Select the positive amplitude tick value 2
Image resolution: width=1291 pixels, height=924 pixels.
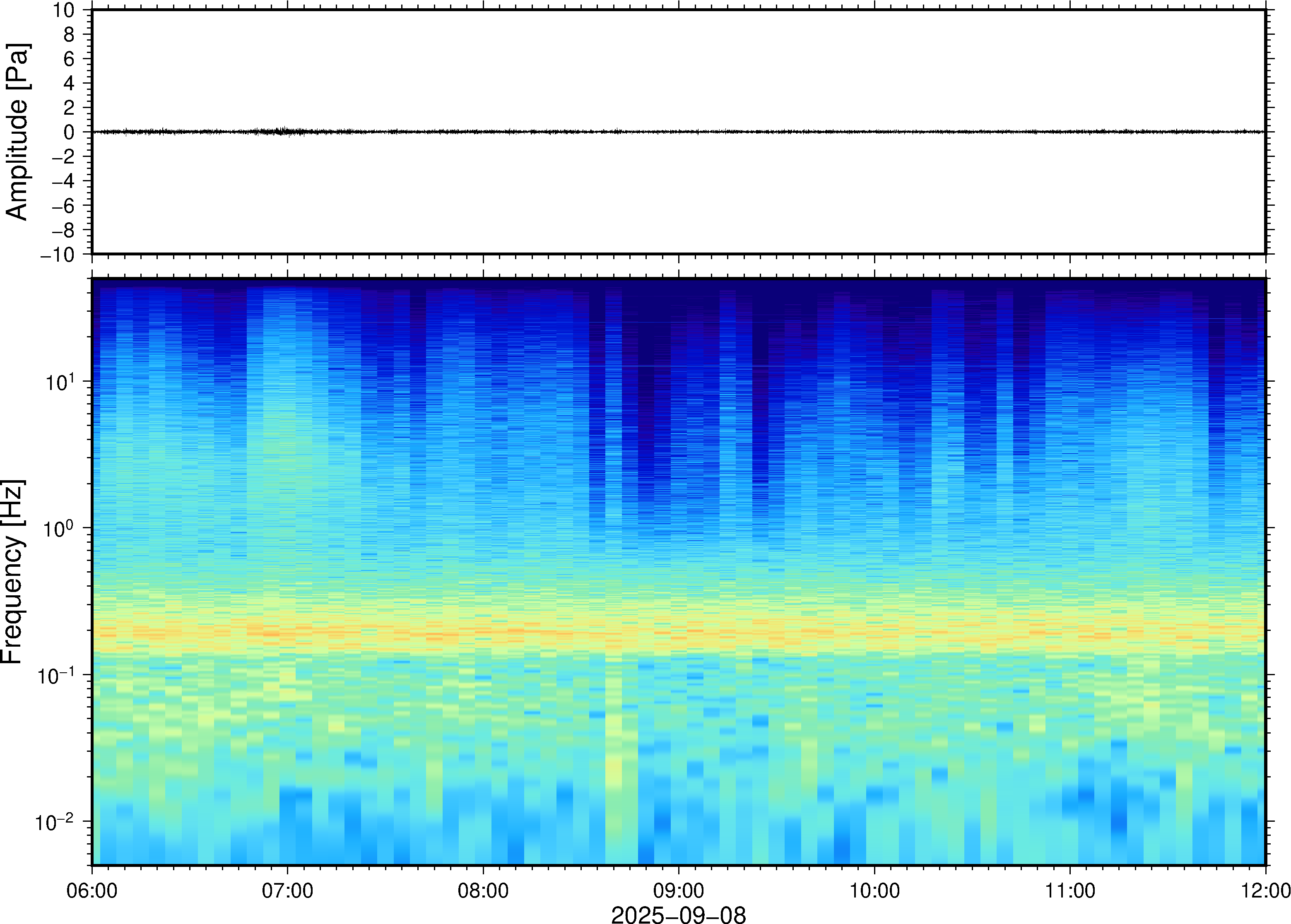click(69, 108)
